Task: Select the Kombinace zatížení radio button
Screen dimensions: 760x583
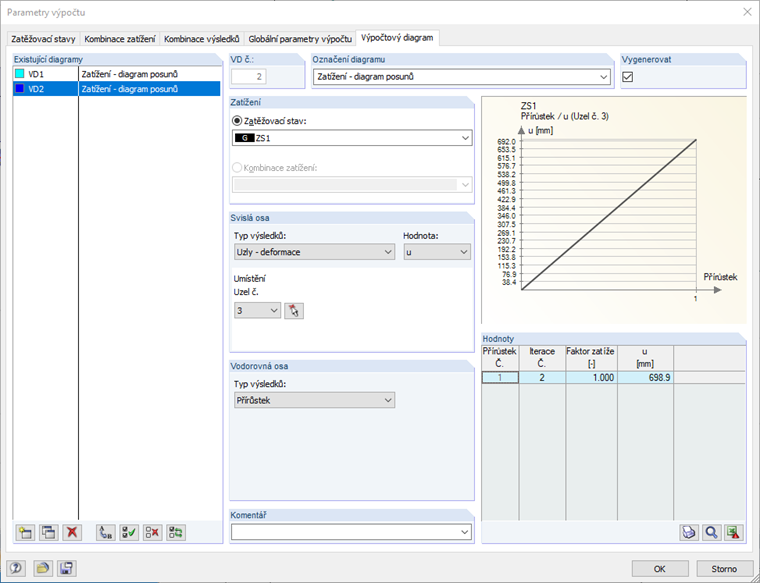Action: click(237, 168)
